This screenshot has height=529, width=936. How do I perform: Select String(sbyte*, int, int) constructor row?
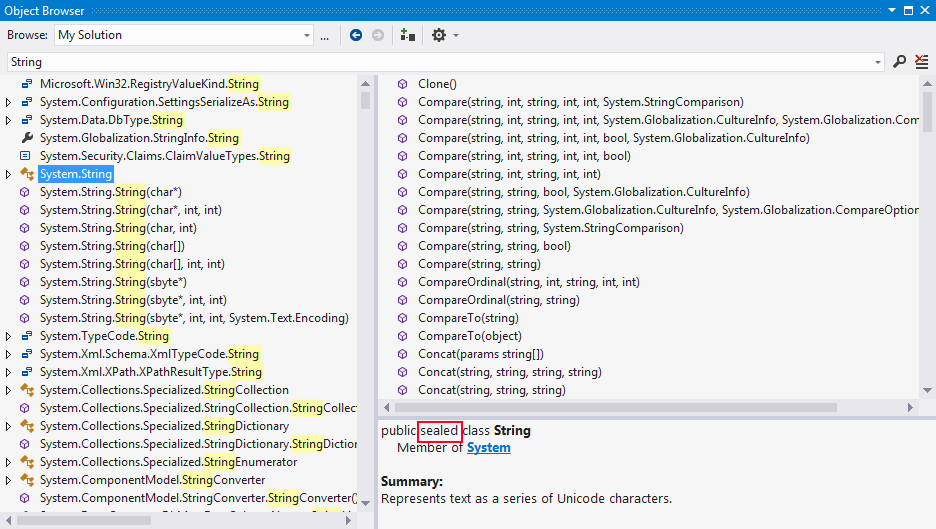coord(133,300)
